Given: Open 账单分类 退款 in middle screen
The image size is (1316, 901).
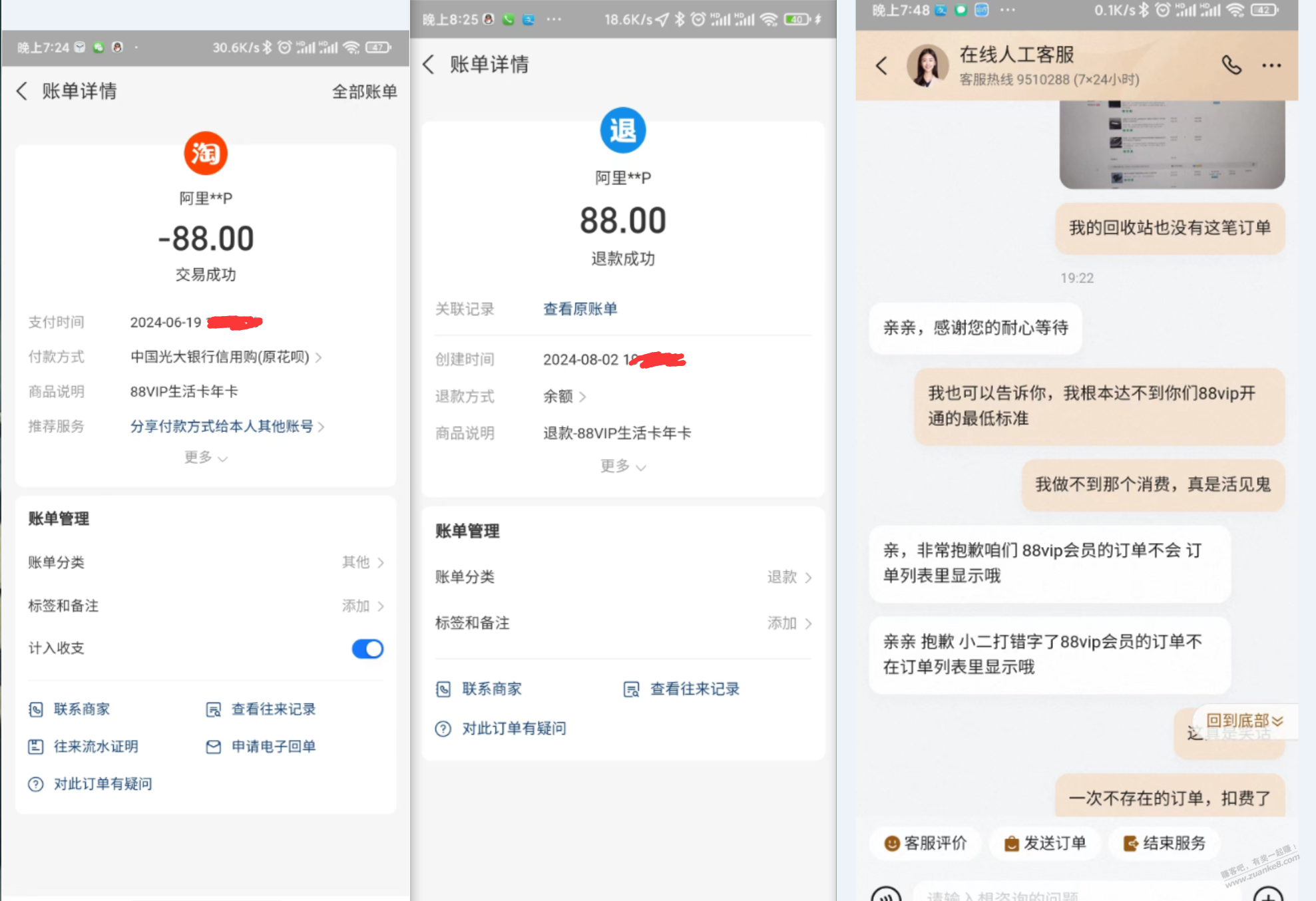Looking at the screenshot, I should tap(623, 577).
